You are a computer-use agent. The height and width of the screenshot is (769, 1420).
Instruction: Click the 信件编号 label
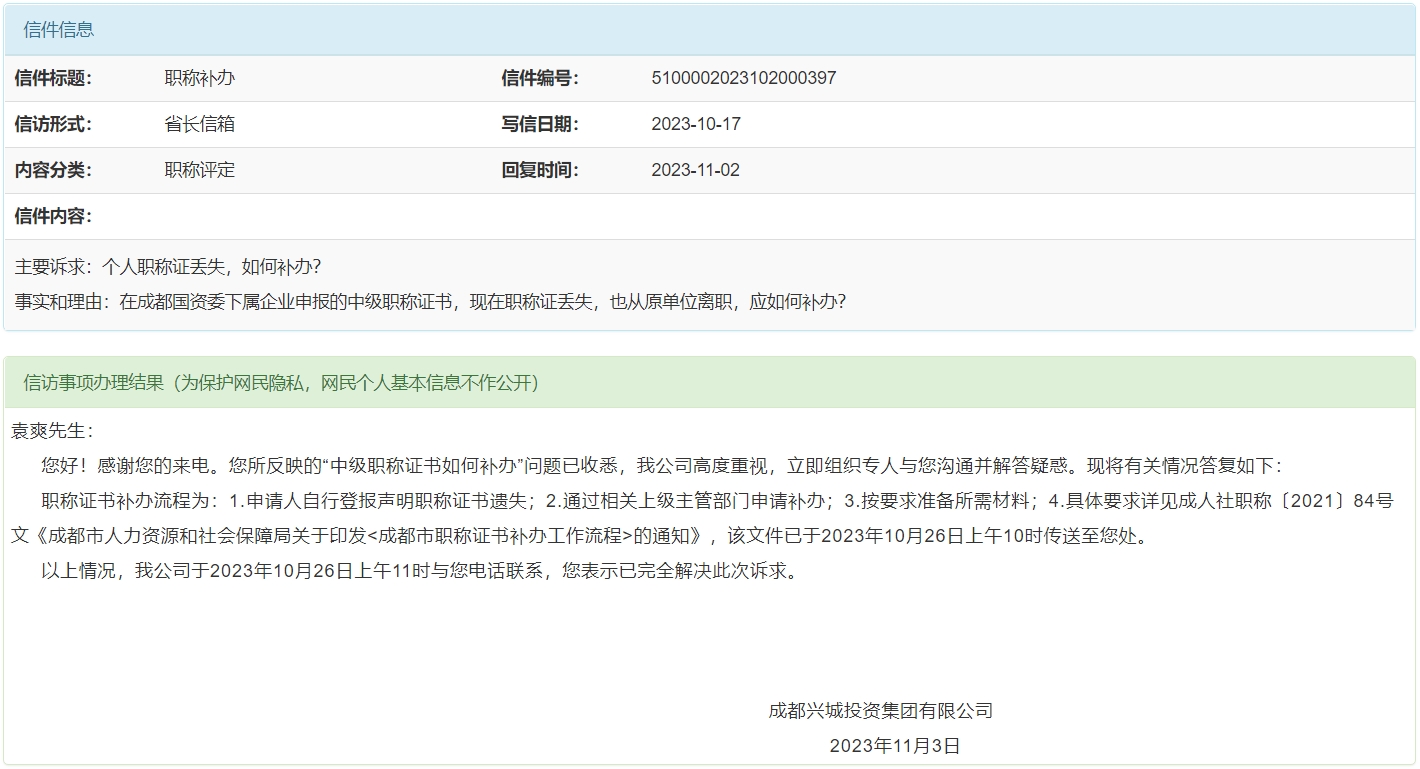pyautogui.click(x=540, y=78)
